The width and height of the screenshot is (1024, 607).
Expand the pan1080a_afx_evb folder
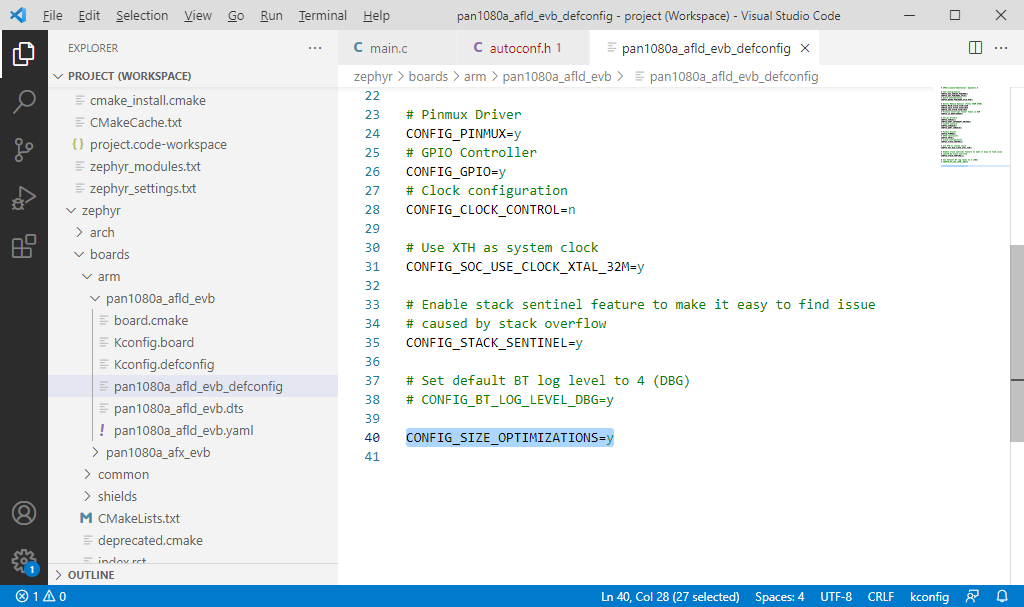pyautogui.click(x=193, y=453)
